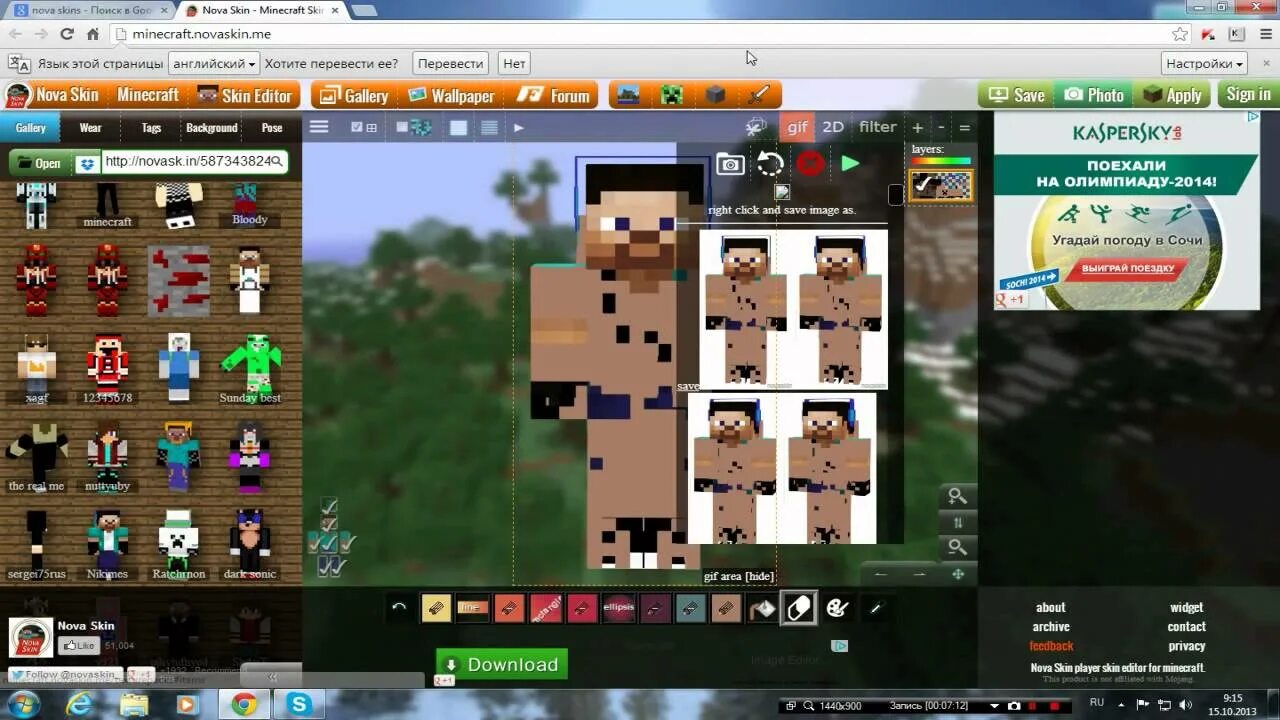Image resolution: width=1280 pixels, height=720 pixels.
Task: Click the Dropbox icon beside Open
Action: tap(87, 163)
